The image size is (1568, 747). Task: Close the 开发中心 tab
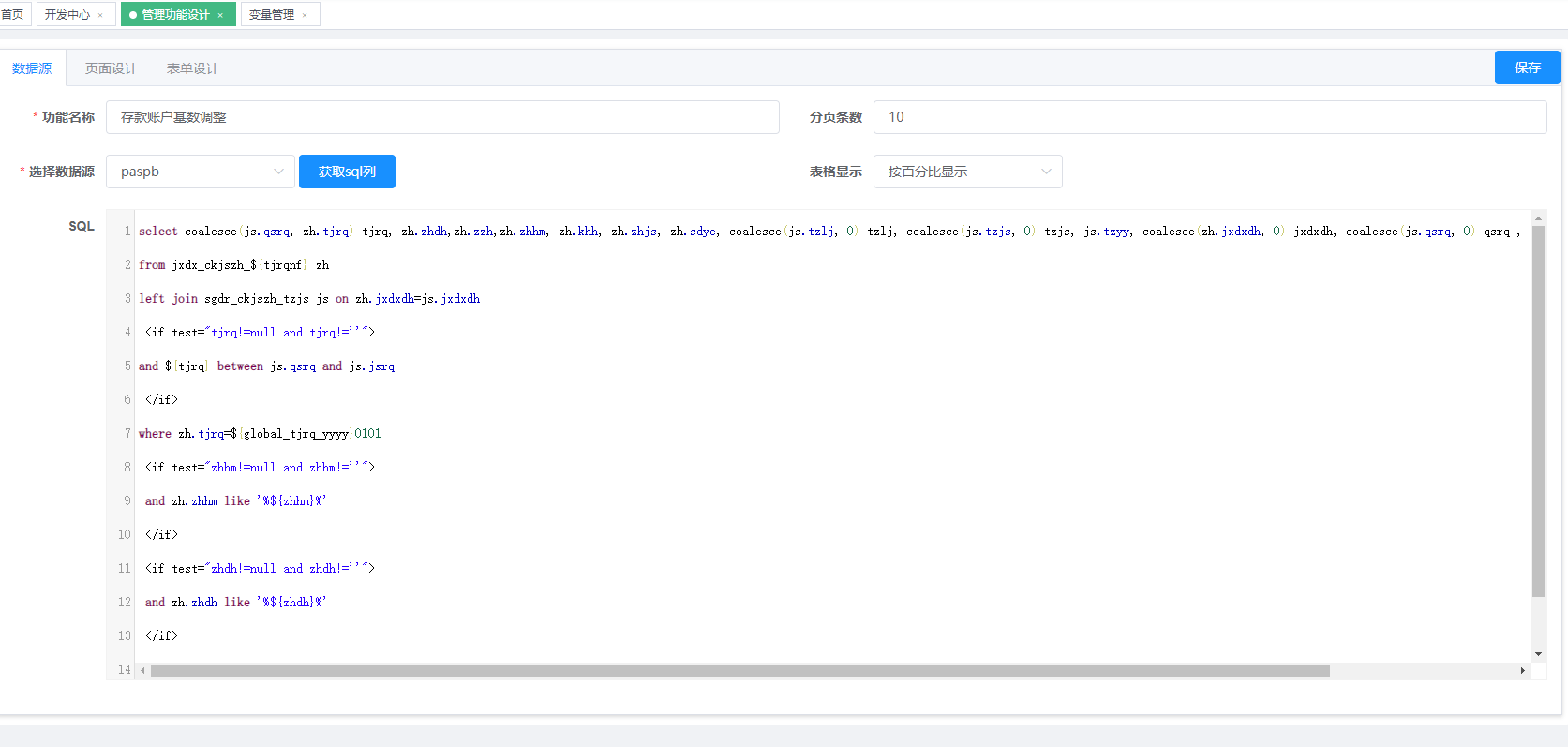coord(100,15)
